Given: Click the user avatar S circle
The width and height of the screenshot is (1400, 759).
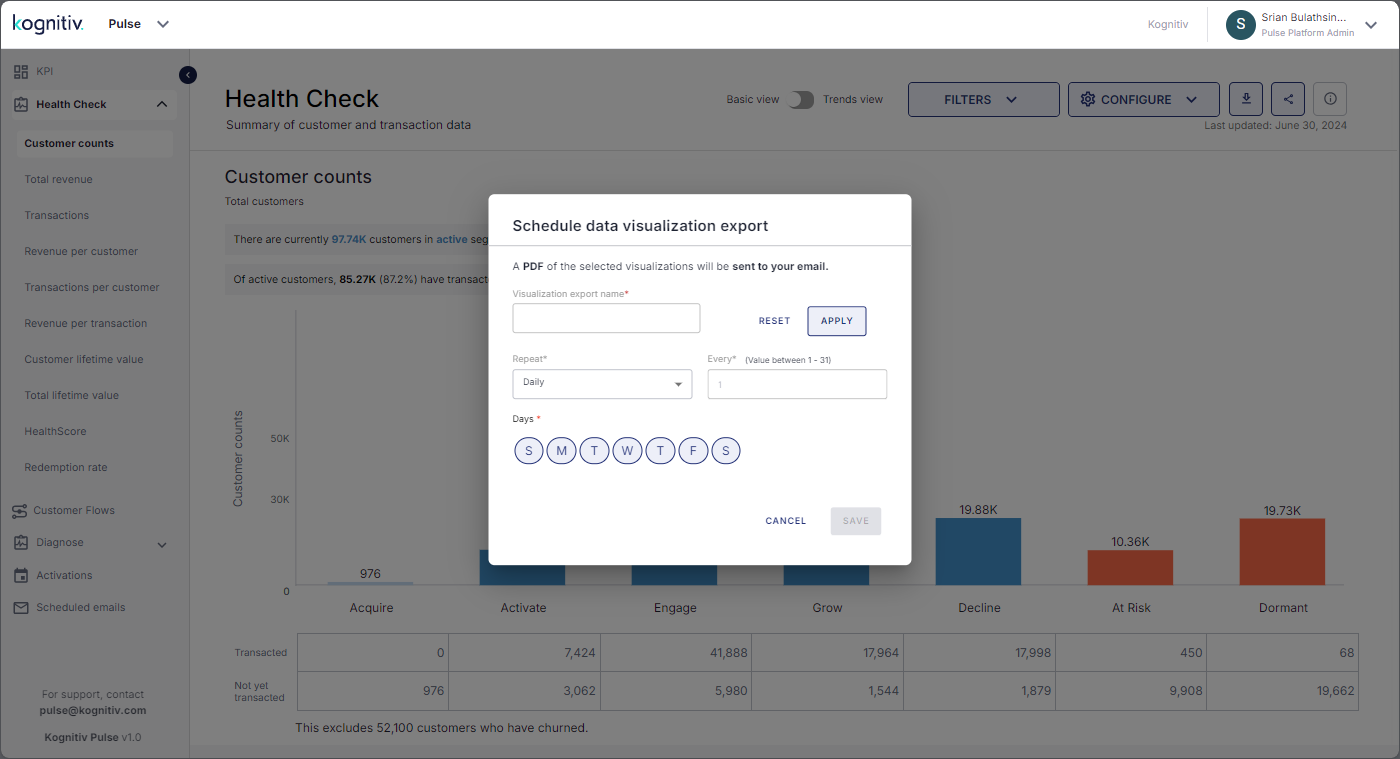Looking at the screenshot, I should [1241, 25].
